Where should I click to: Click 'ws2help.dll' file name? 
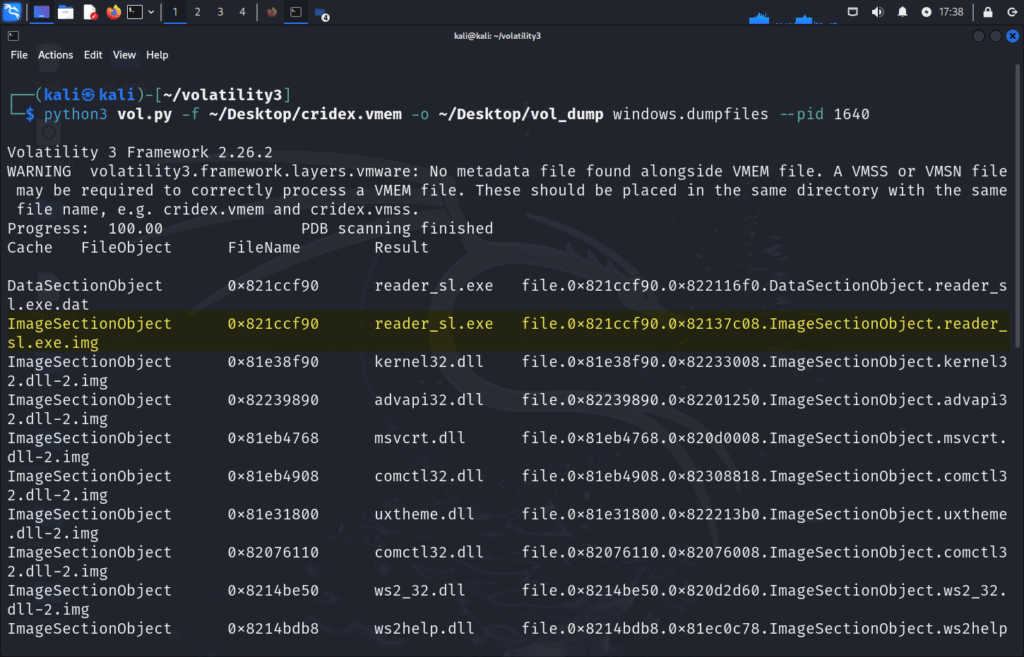coord(424,629)
